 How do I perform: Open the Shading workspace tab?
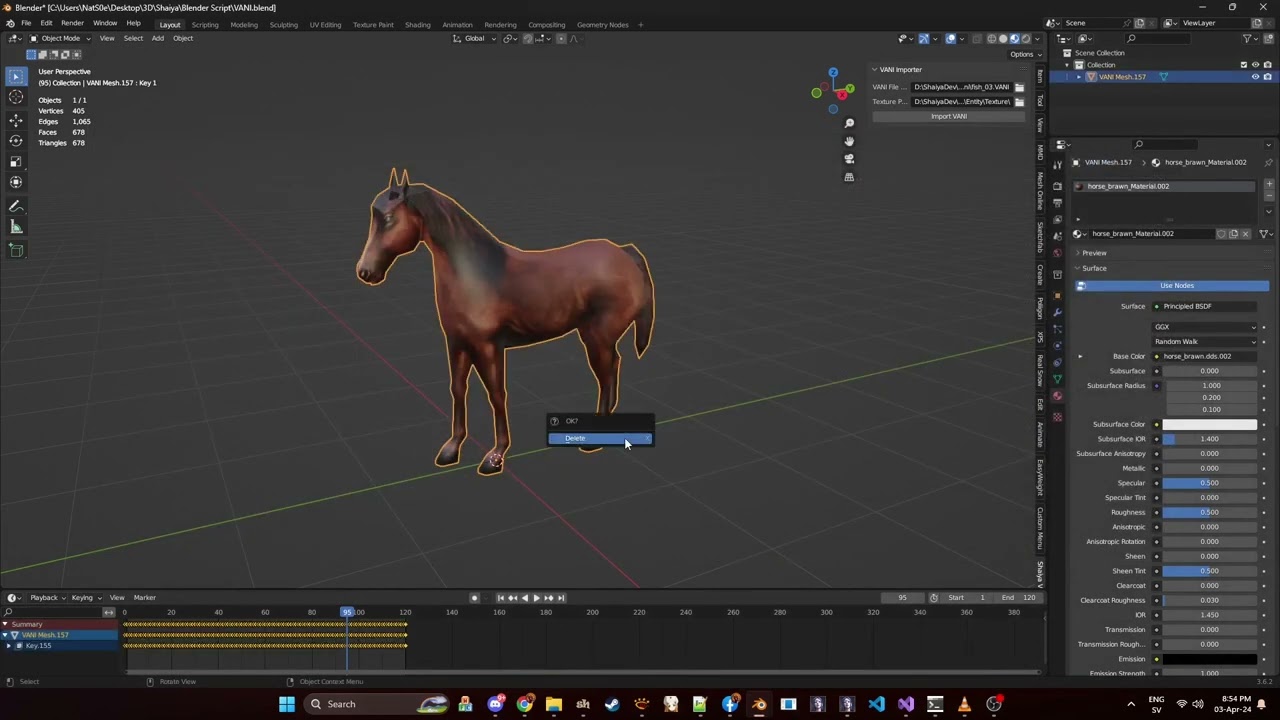pyautogui.click(x=417, y=25)
